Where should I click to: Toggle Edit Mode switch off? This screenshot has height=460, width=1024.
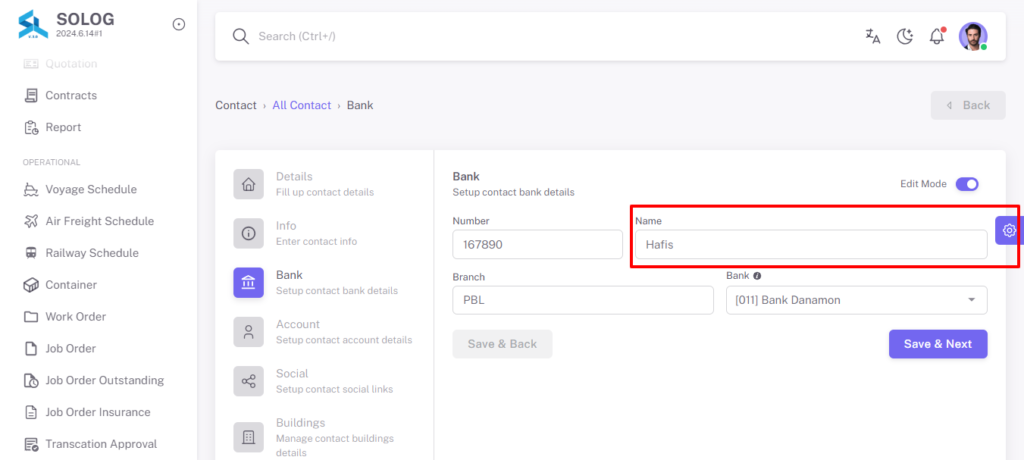[x=967, y=184]
